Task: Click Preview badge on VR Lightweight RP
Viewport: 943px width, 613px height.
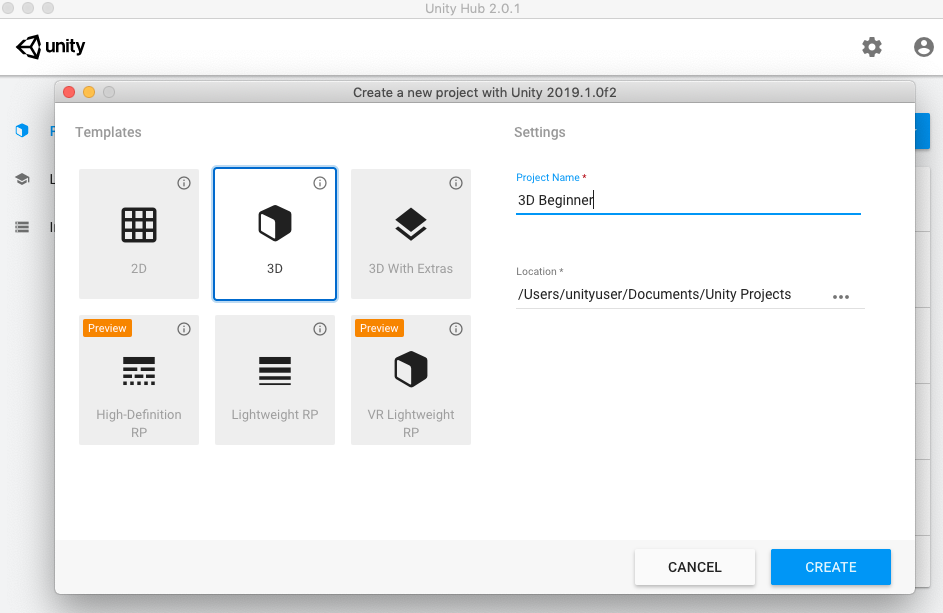Action: click(x=379, y=328)
